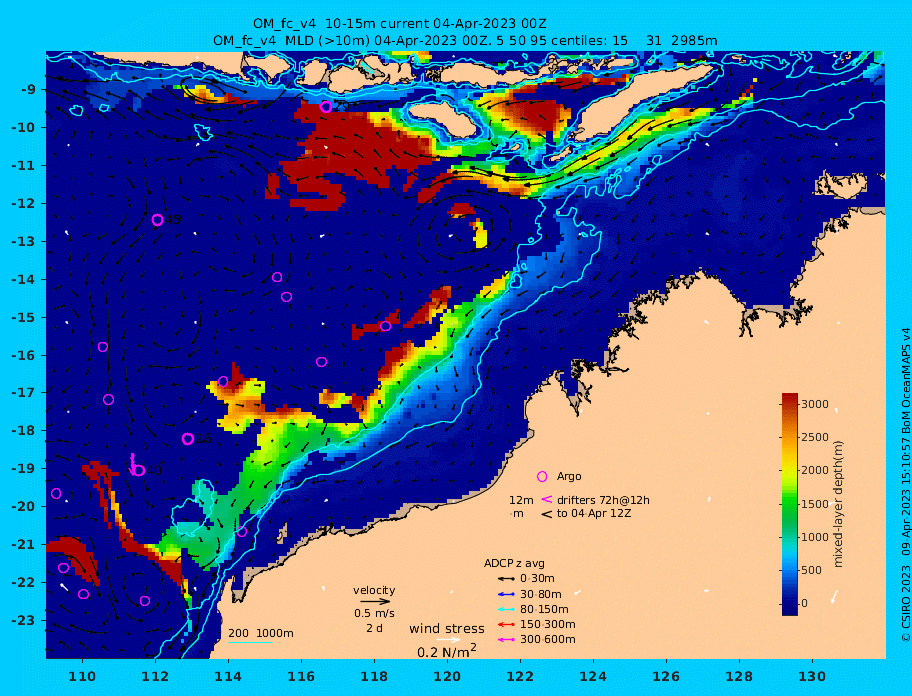Viewport: 912px width, 696px height.
Task: Click the '0.5 m/s' velocity scale value
Action: (374, 613)
